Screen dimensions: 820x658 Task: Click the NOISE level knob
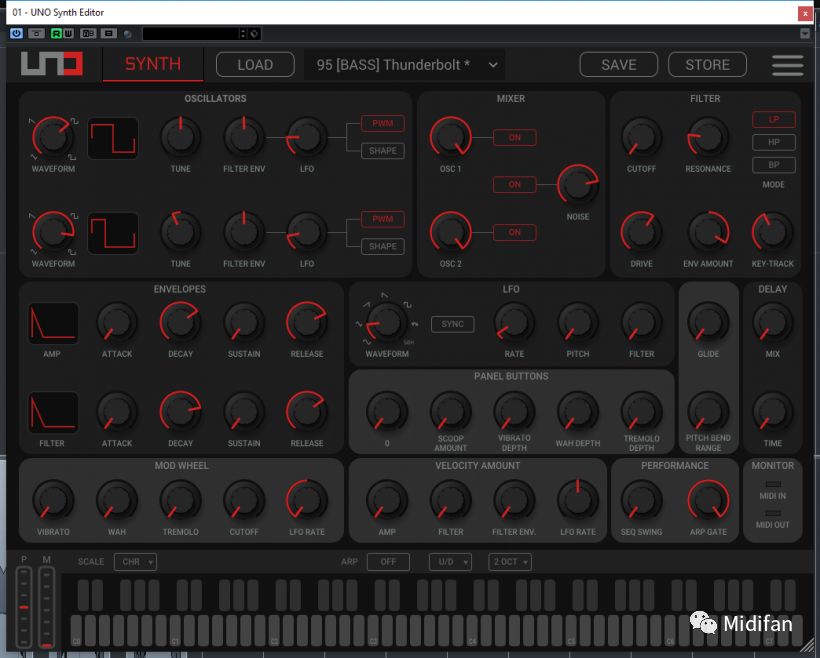578,185
